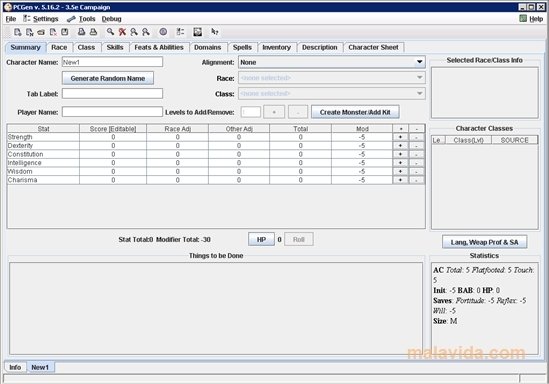Screen dimensions: 549x384
Task: Click the preferences list toolbar icon
Action: pyautogui.click(x=180, y=32)
